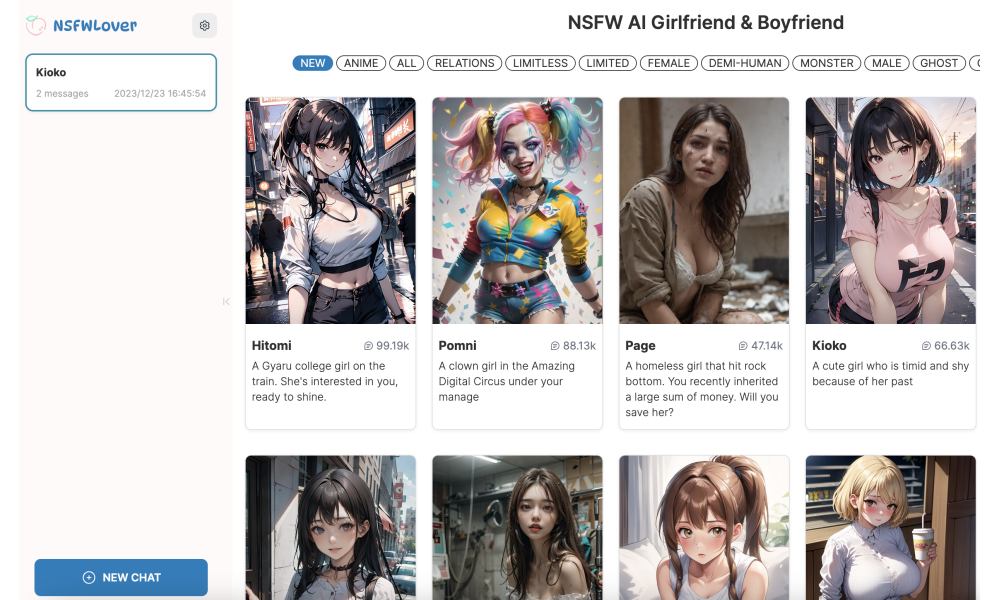
Task: Collapse the sidebar with the arrow icon
Action: click(226, 302)
